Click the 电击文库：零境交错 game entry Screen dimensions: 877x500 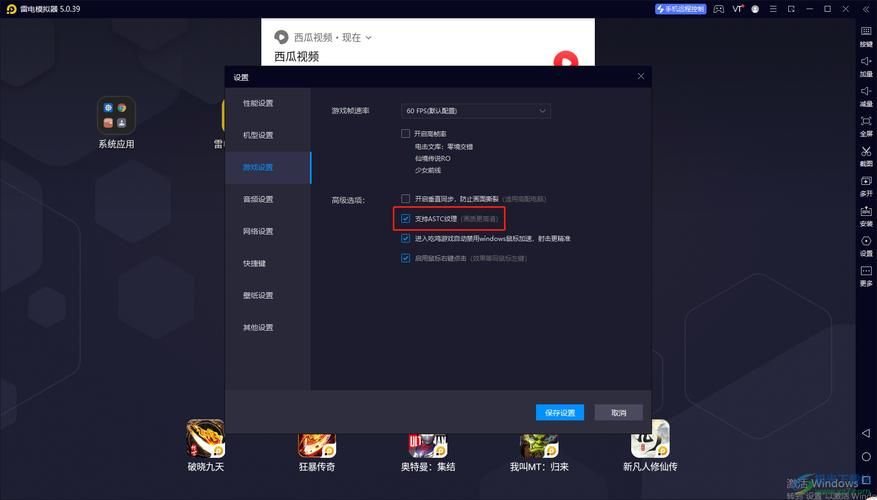click(444, 147)
